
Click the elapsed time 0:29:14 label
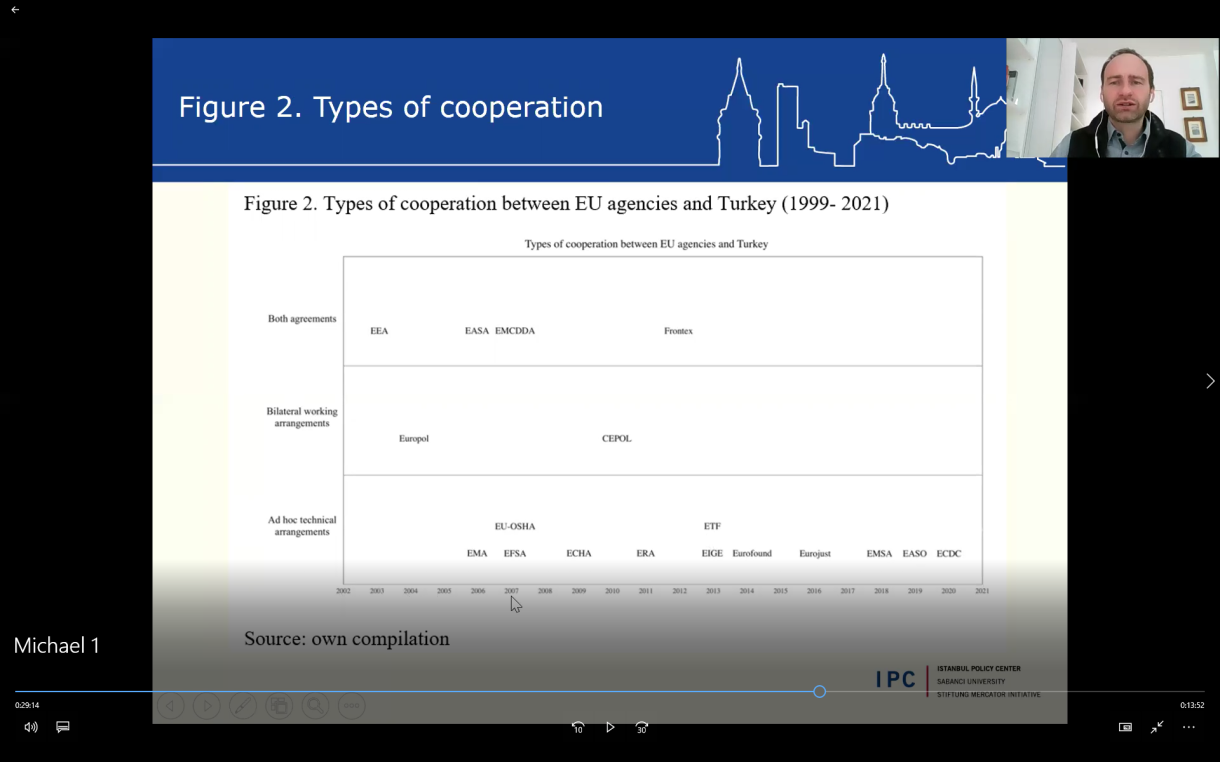tap(27, 705)
